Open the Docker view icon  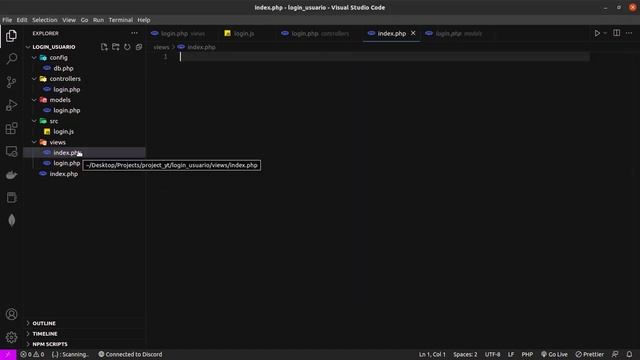11,175
